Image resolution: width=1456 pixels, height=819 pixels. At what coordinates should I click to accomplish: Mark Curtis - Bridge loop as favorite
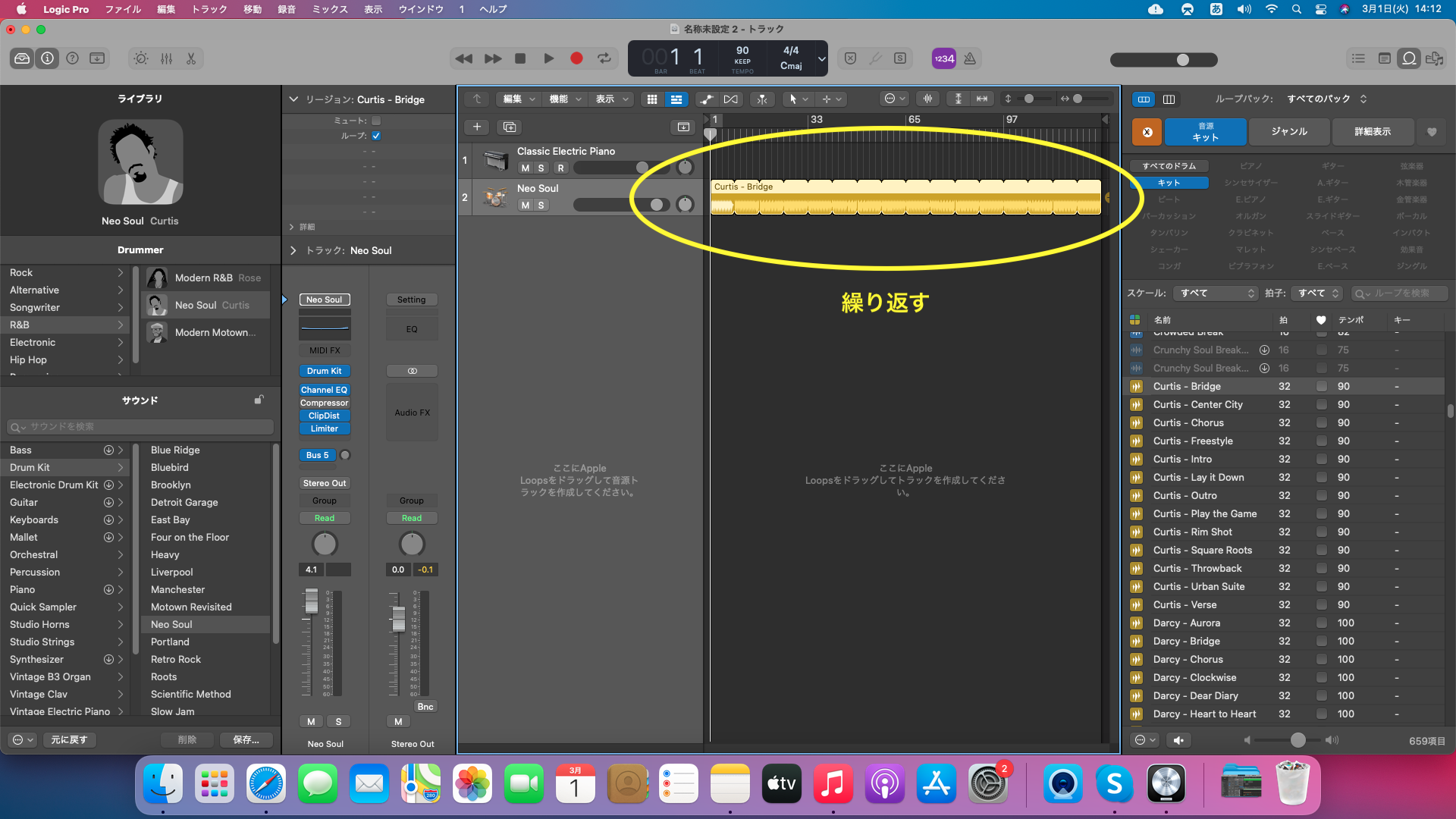[x=1322, y=387]
